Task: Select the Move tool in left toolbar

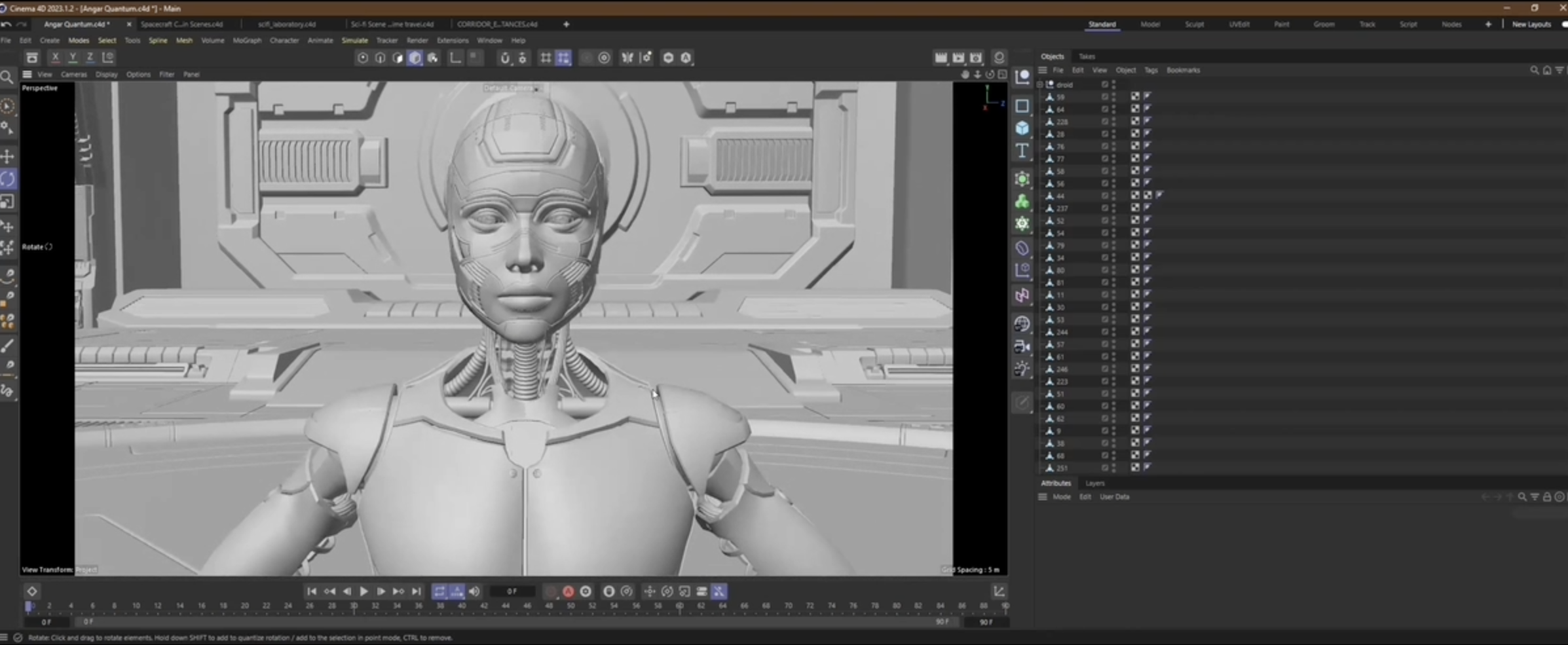Action: pos(8,157)
